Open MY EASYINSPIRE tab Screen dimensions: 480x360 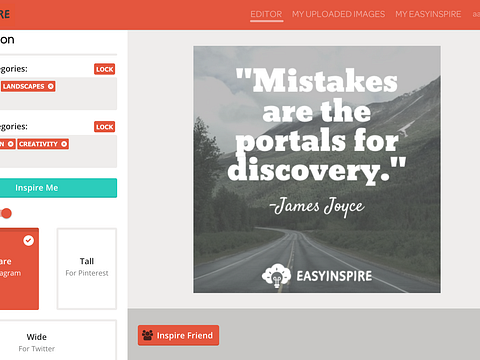[428, 14]
